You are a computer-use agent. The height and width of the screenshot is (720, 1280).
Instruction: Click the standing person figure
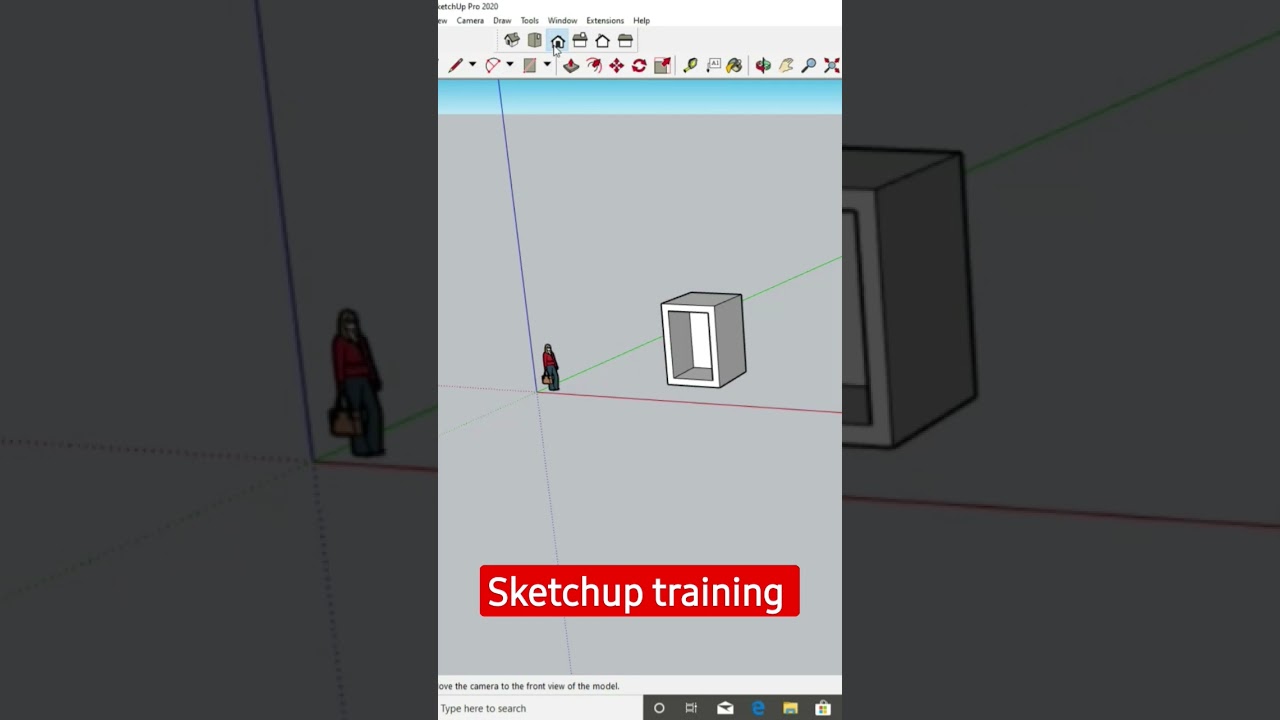coord(549,367)
